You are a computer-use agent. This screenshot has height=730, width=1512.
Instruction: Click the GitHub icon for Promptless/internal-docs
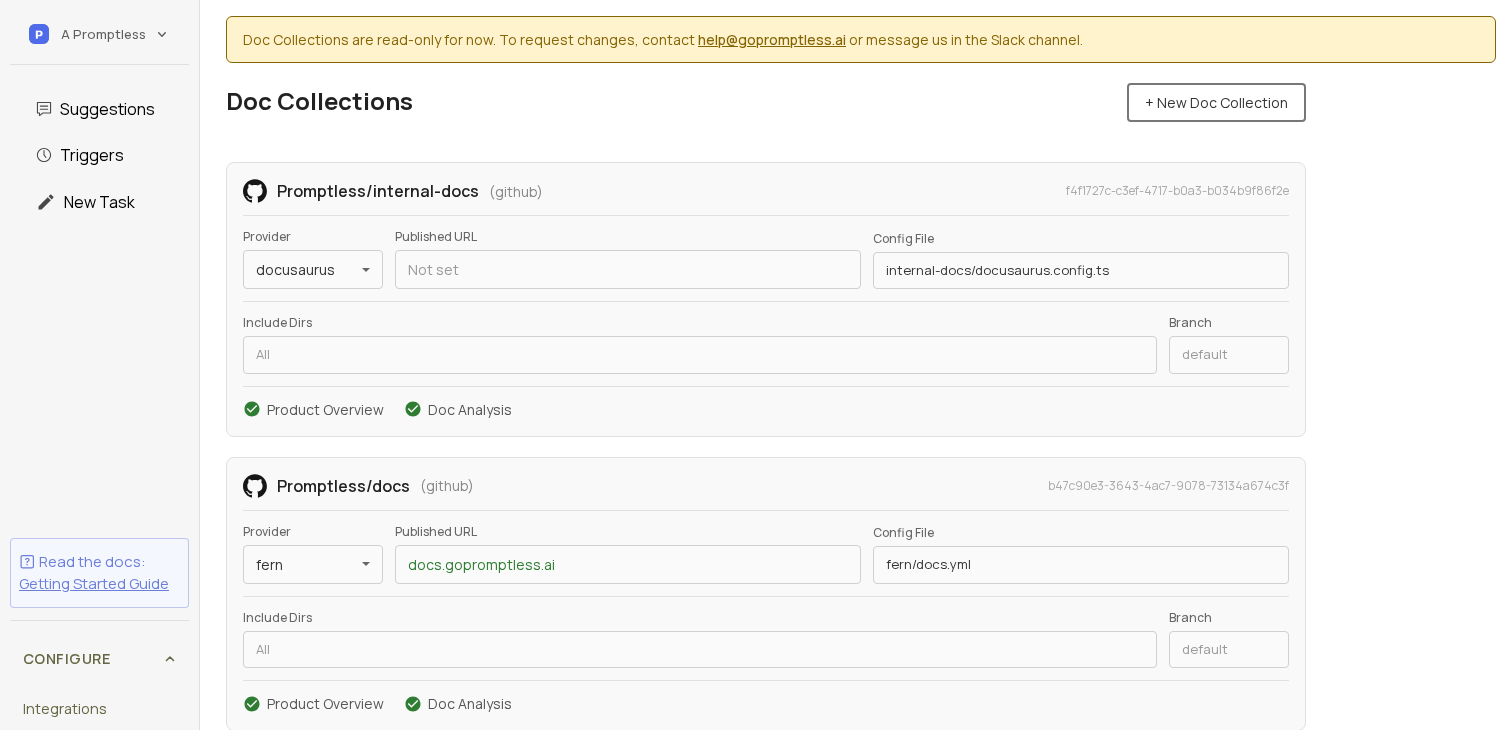(255, 191)
